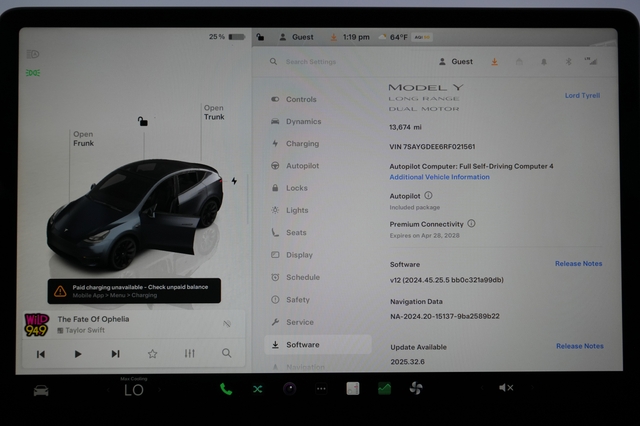Open the audio equalizer settings icon
The image size is (640, 426).
click(x=189, y=353)
